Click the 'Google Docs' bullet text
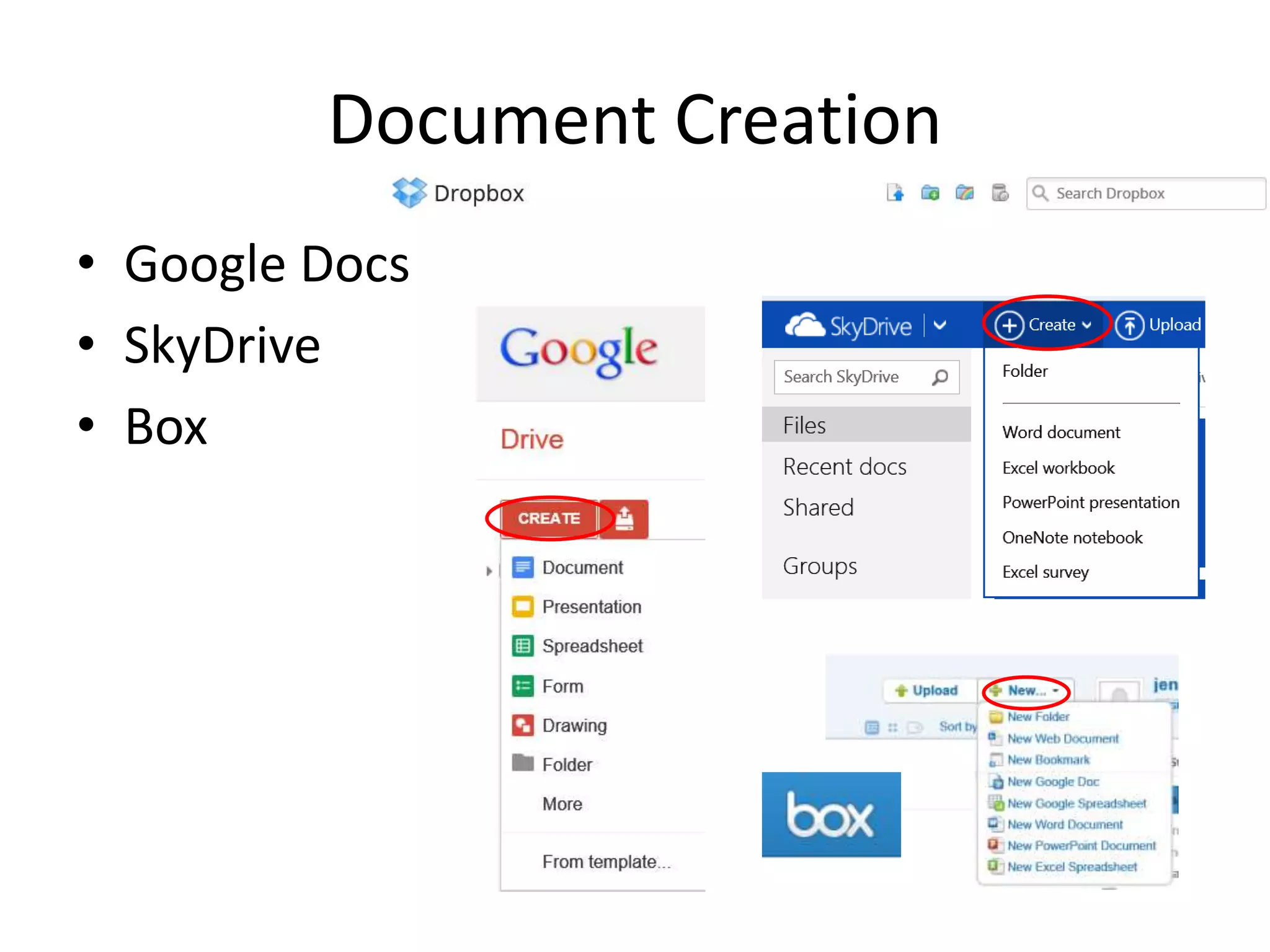The width and height of the screenshot is (1270, 952). 267,265
